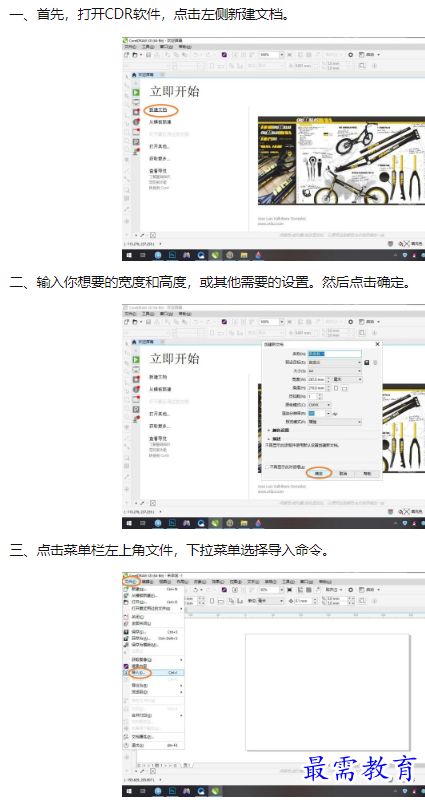Select the 欢迎屏幕 tab in step 1
The height and width of the screenshot is (800, 425).
tap(144, 74)
